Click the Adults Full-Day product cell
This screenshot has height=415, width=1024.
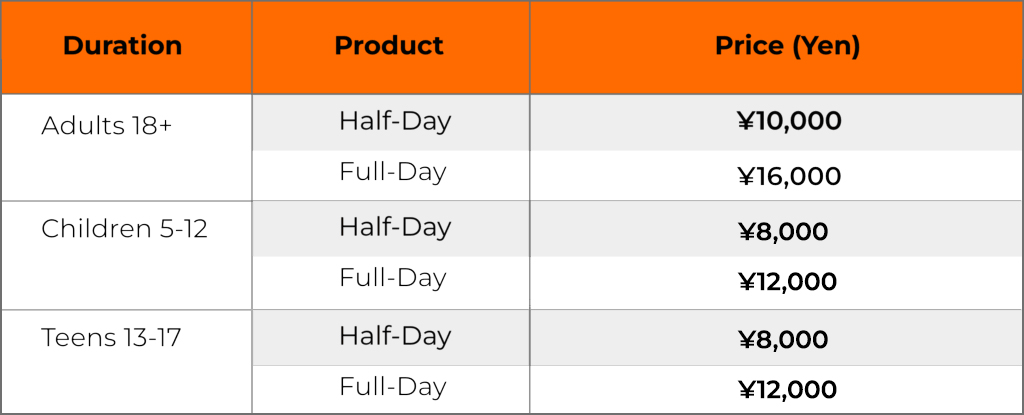pos(393,172)
